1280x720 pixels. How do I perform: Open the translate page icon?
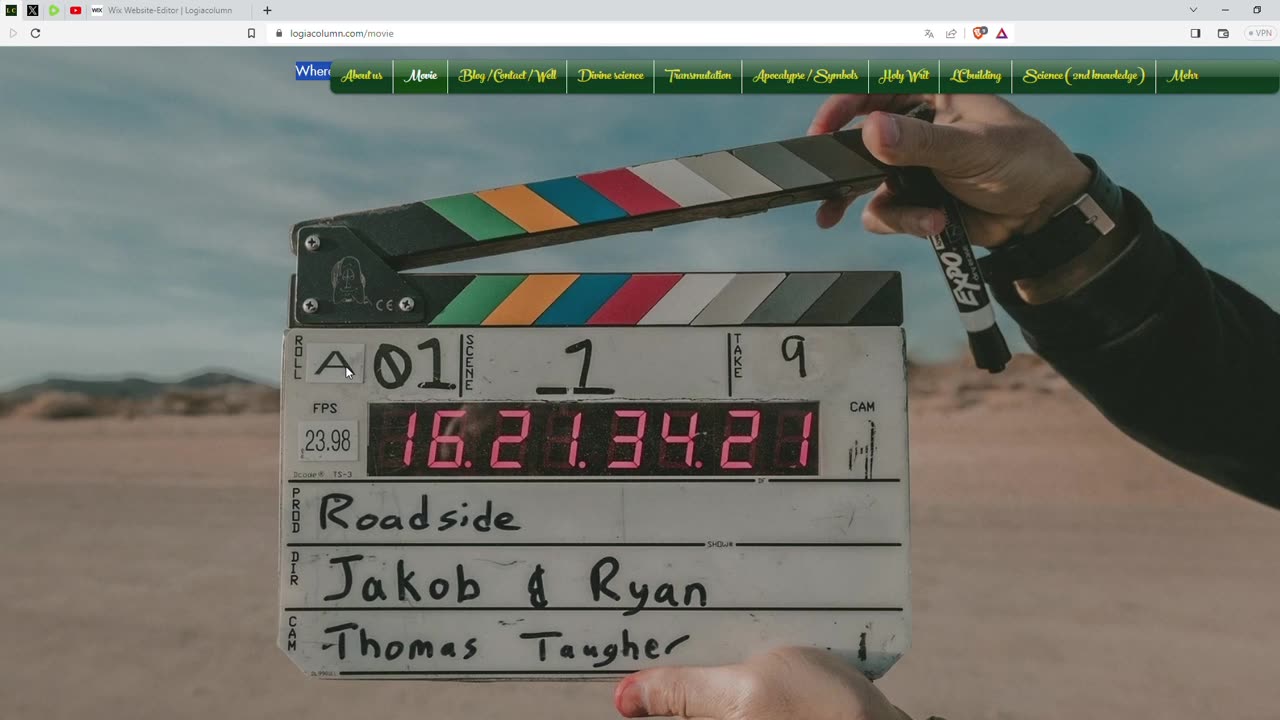929,33
